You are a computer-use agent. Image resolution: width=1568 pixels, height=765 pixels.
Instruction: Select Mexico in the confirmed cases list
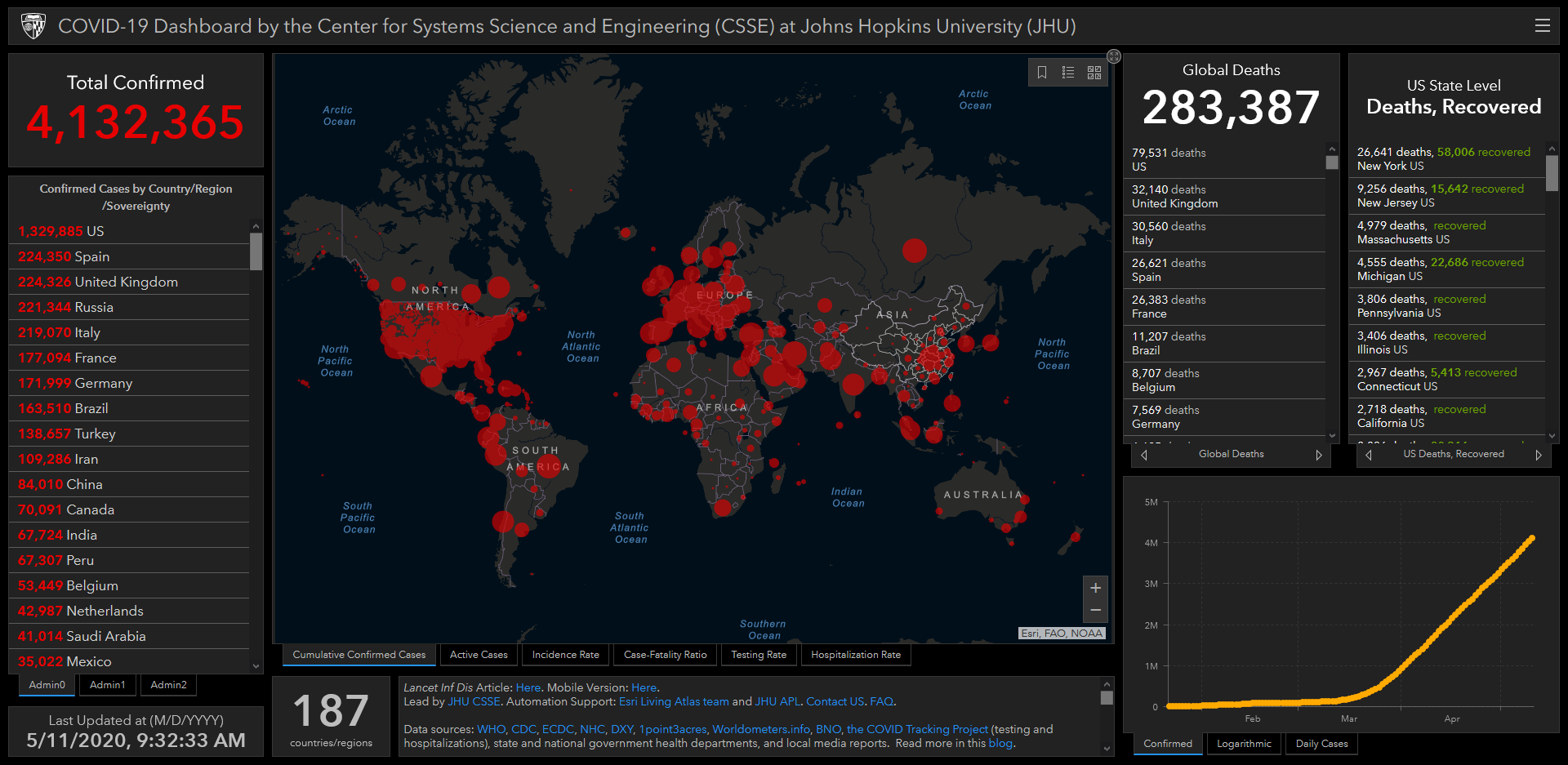129,661
